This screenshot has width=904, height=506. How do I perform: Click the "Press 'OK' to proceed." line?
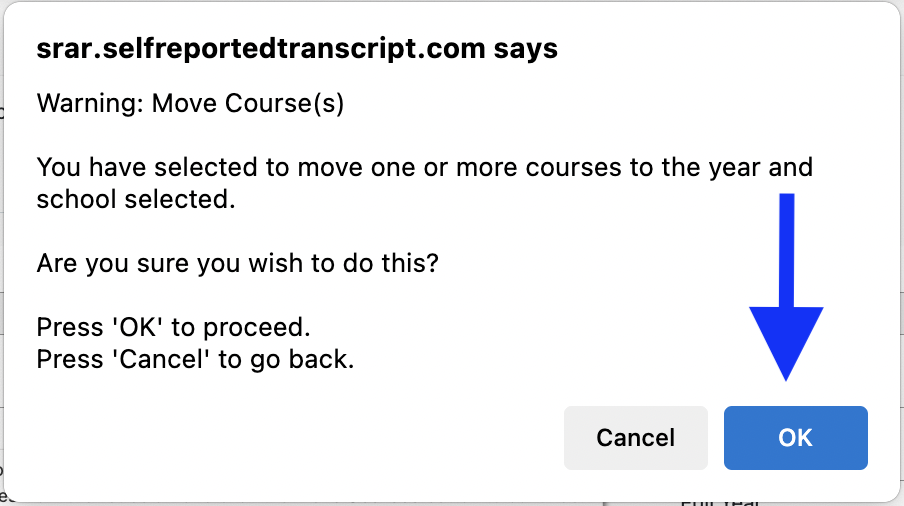pos(174,327)
